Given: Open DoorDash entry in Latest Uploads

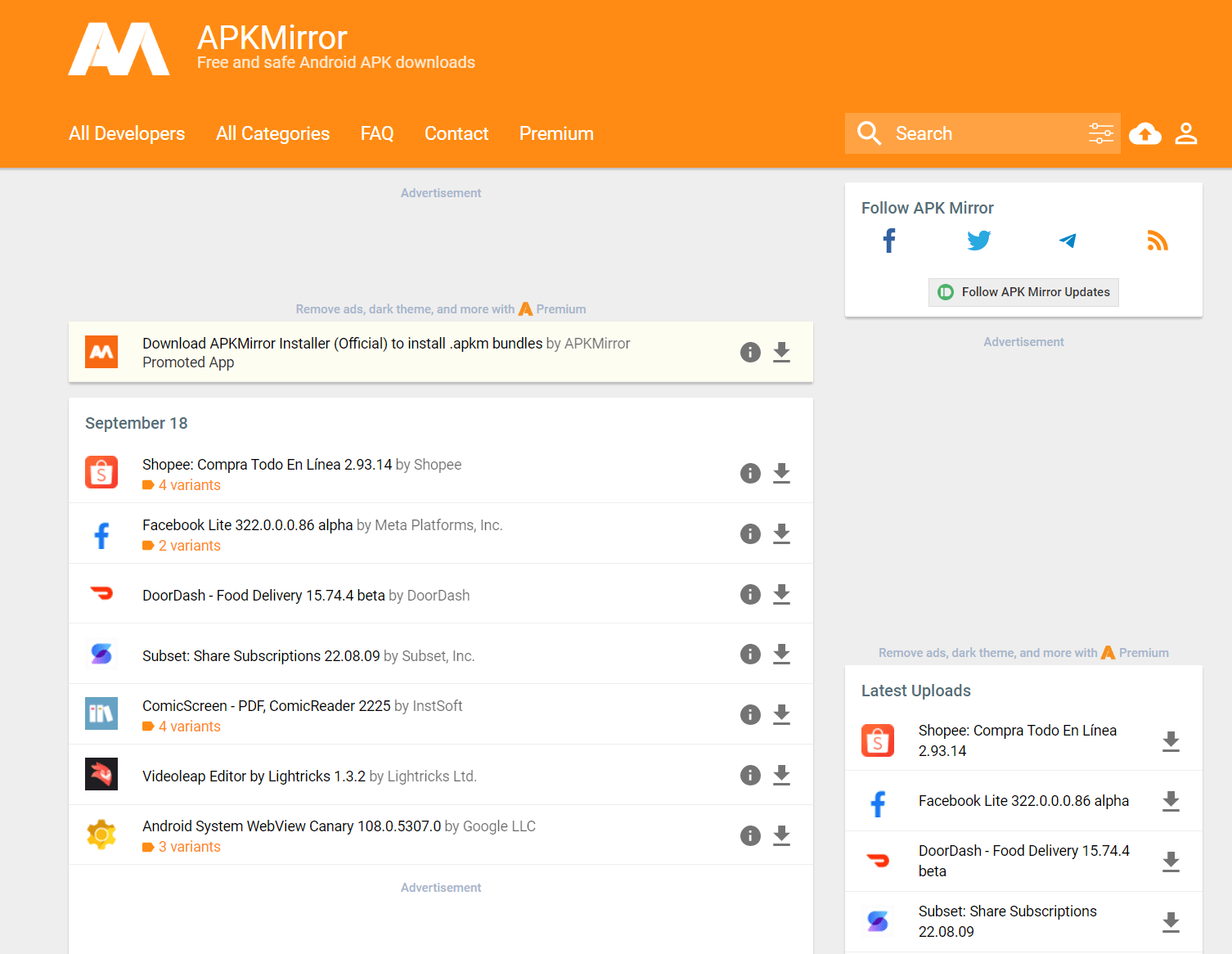Looking at the screenshot, I should (x=1024, y=861).
